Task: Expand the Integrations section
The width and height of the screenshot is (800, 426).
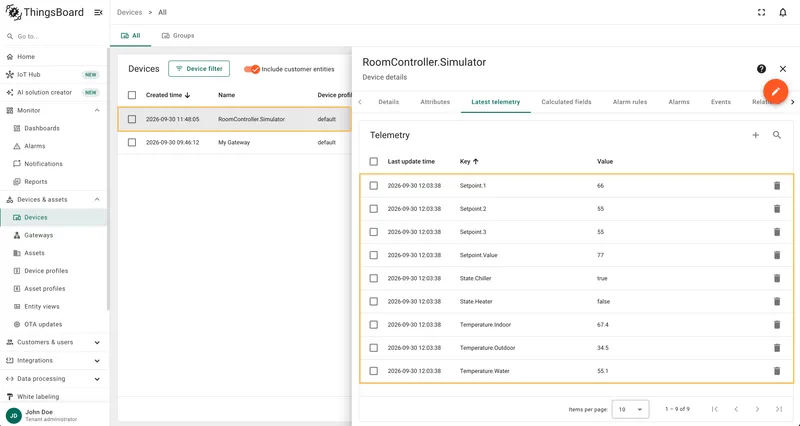Action: point(97,361)
